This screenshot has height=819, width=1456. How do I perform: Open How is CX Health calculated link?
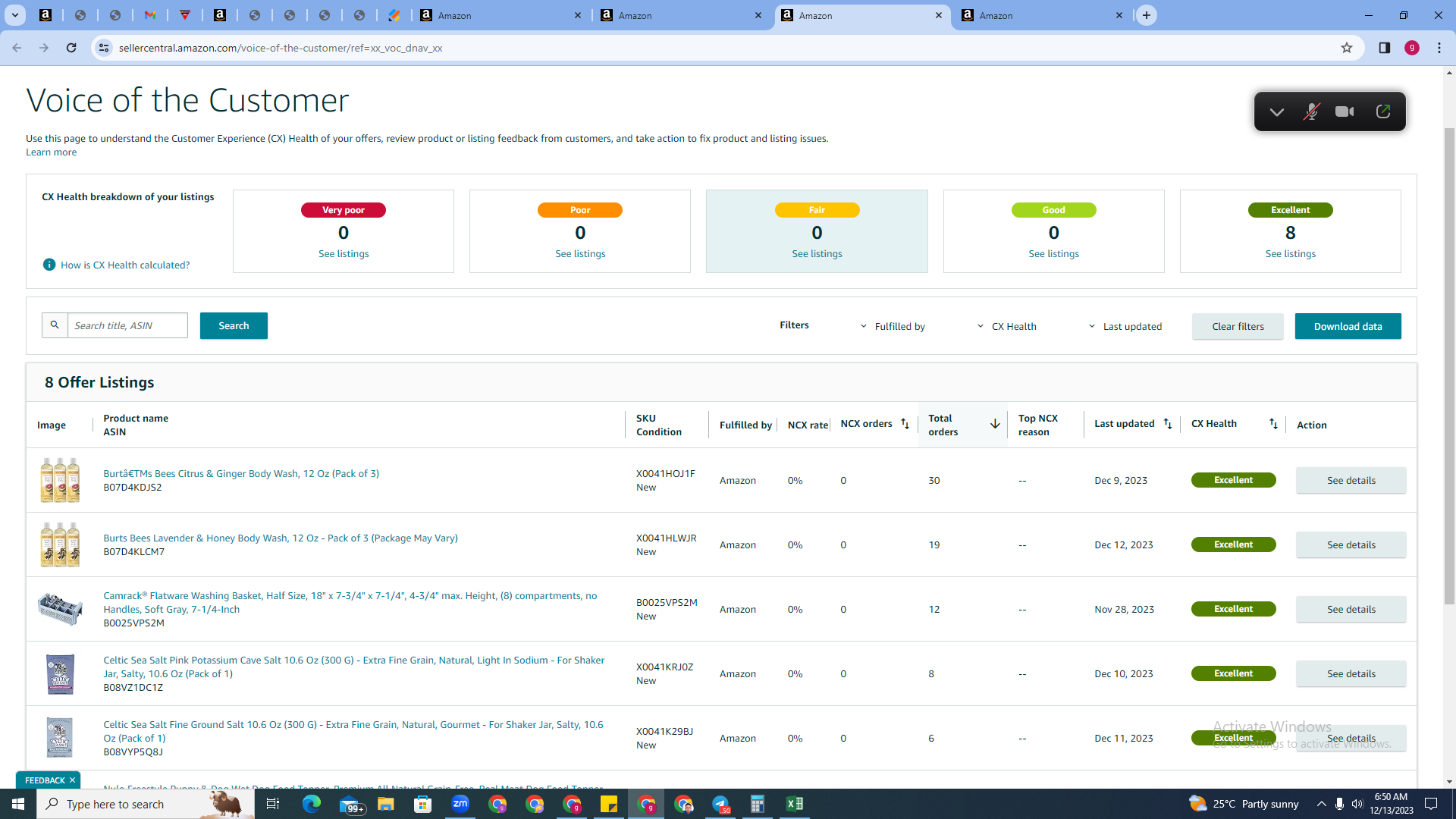(x=125, y=265)
